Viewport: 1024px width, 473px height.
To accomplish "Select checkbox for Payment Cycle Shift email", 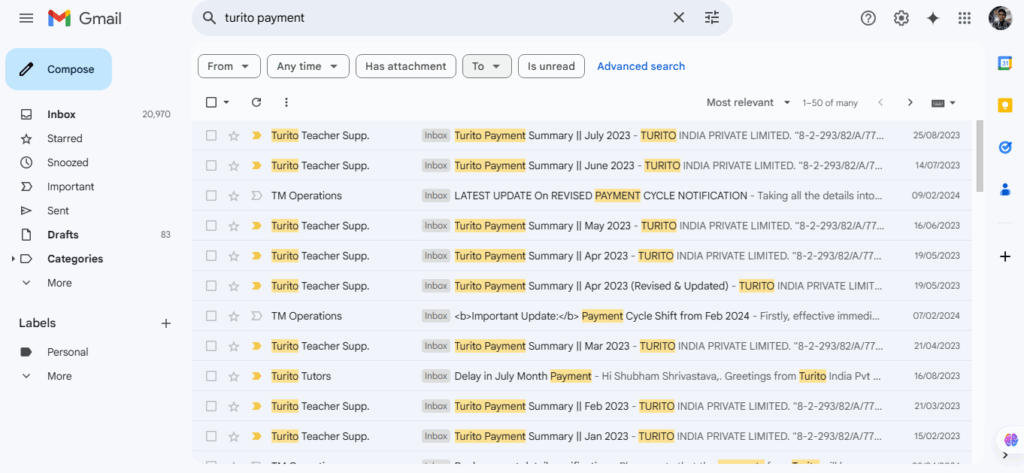I will point(211,316).
